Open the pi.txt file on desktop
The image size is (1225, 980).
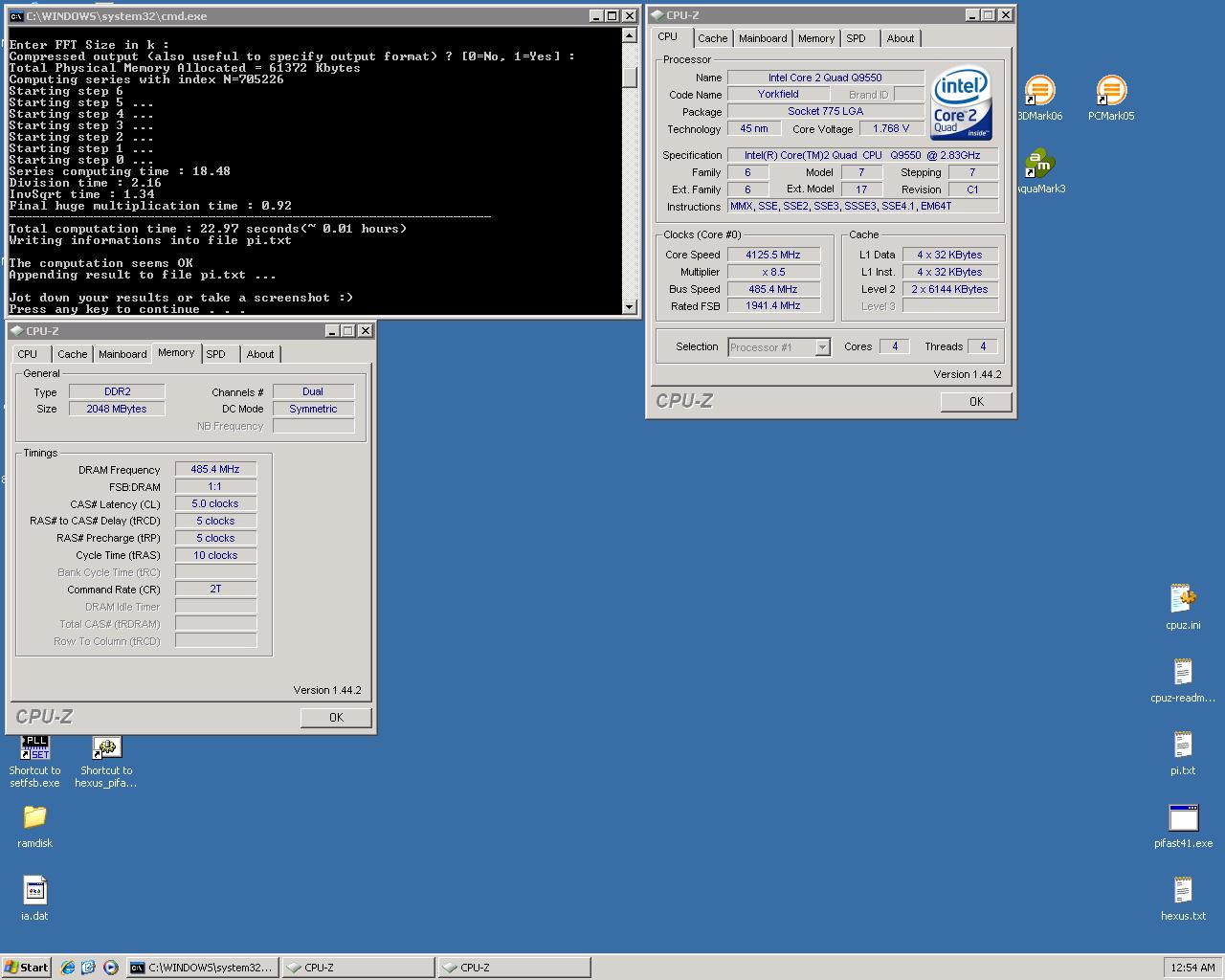click(x=1183, y=745)
